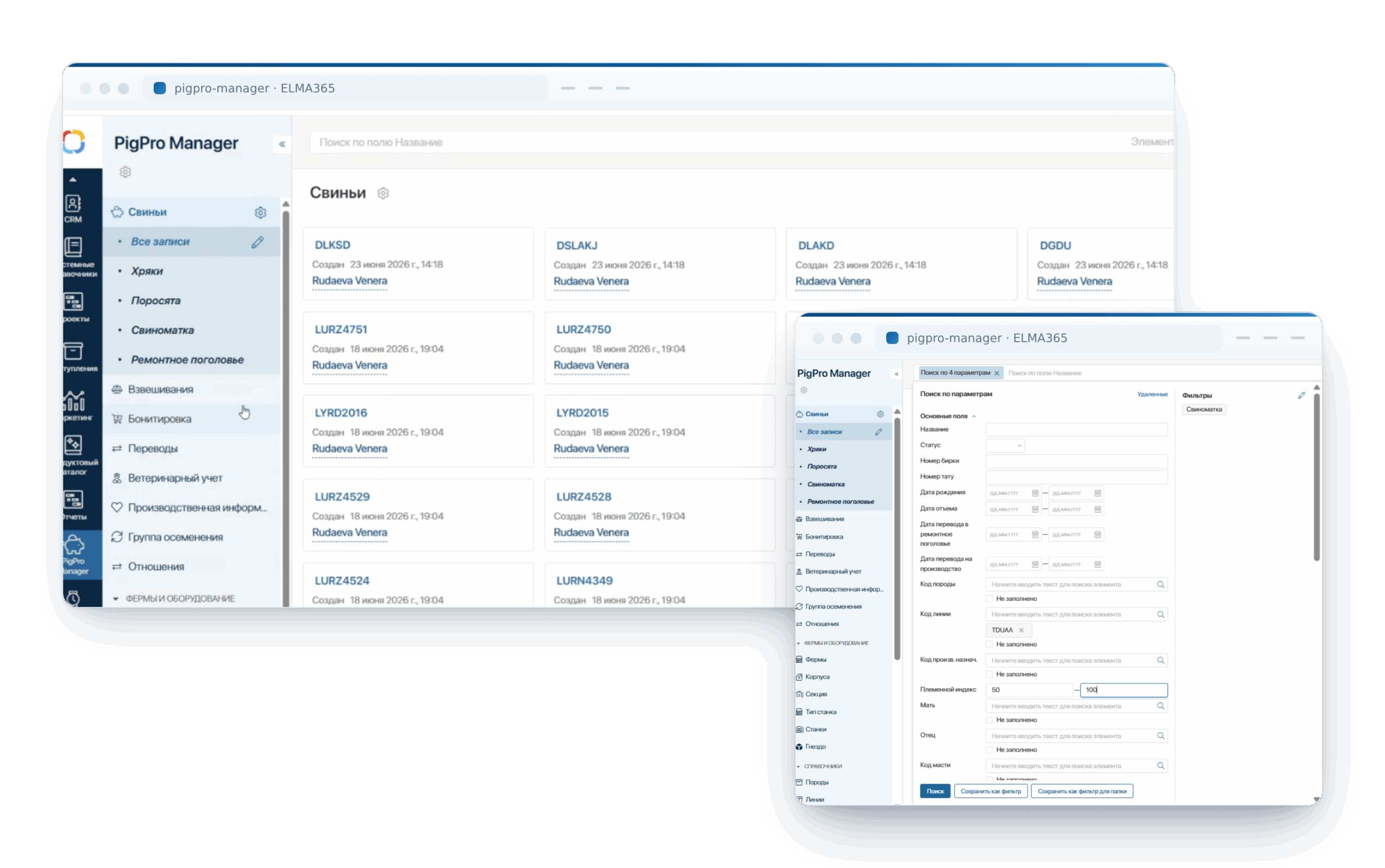Click the ELMA365 logo in the back window
The image size is (1385, 868).
(x=74, y=142)
